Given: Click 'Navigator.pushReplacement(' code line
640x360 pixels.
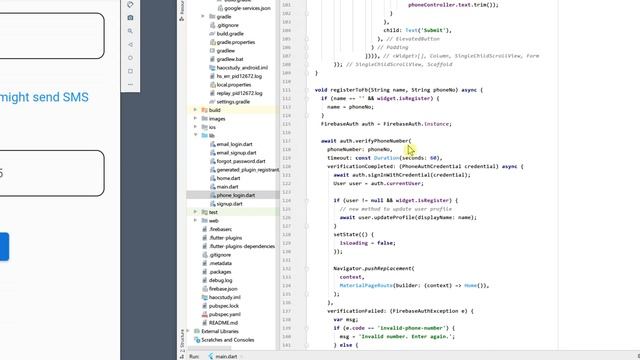Looking at the screenshot, I should tap(374, 269).
